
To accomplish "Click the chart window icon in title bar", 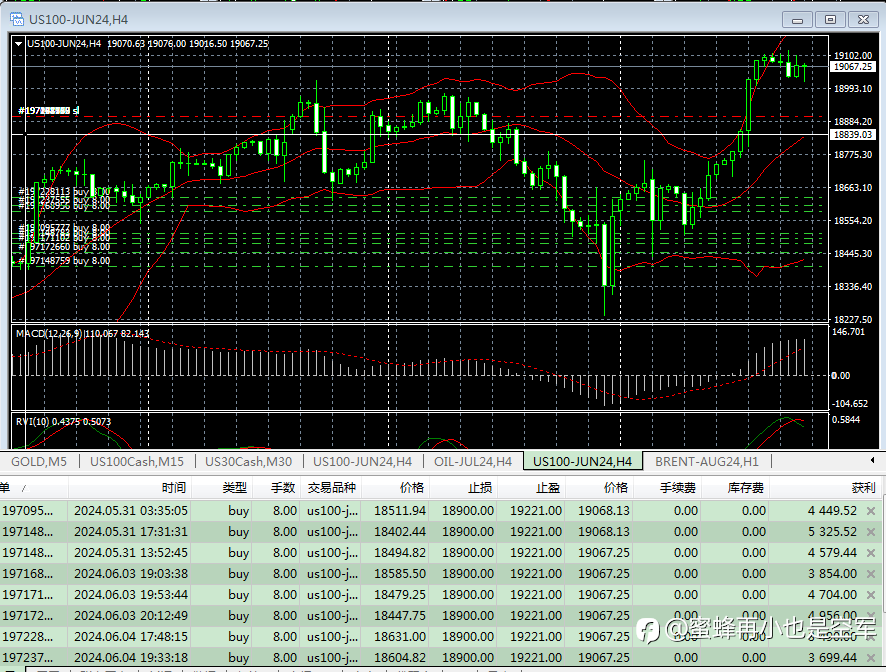I will (16, 19).
